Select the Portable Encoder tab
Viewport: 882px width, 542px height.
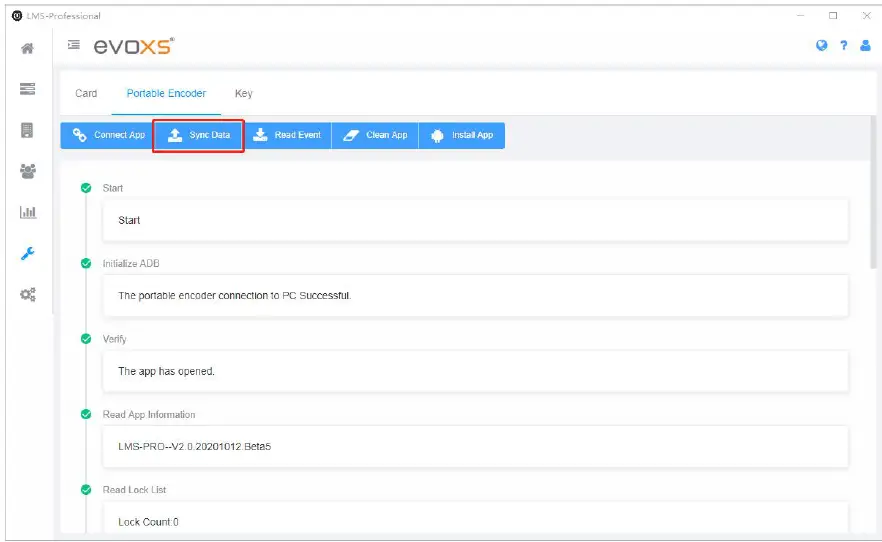click(x=166, y=93)
